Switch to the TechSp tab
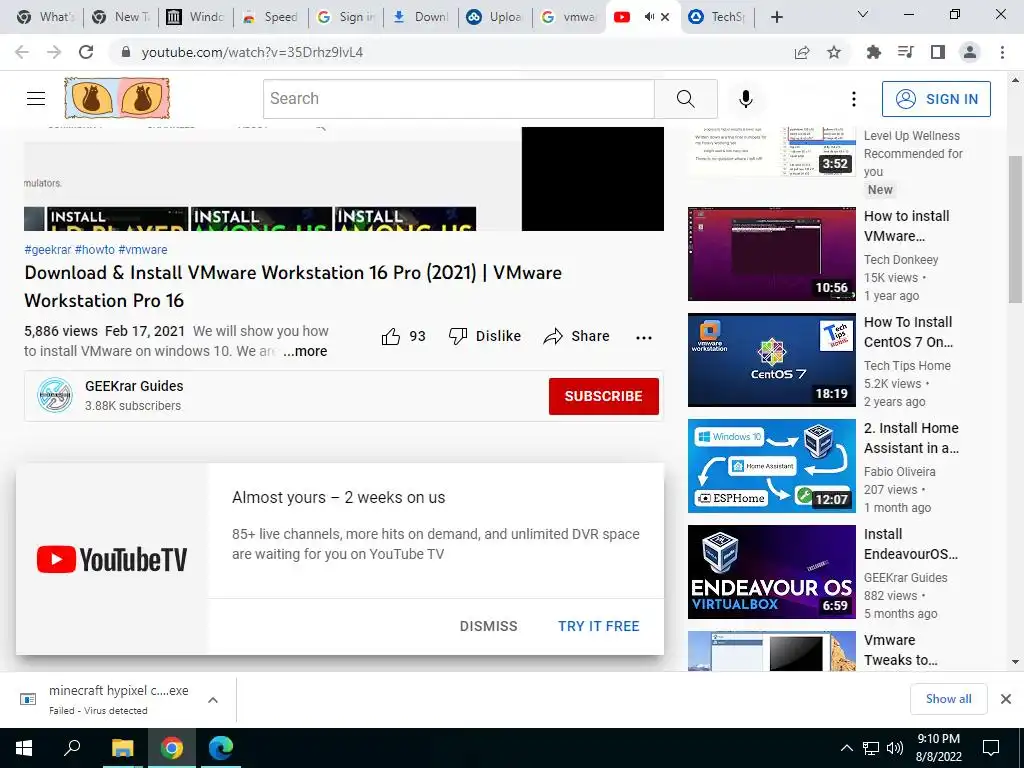 pos(718,17)
